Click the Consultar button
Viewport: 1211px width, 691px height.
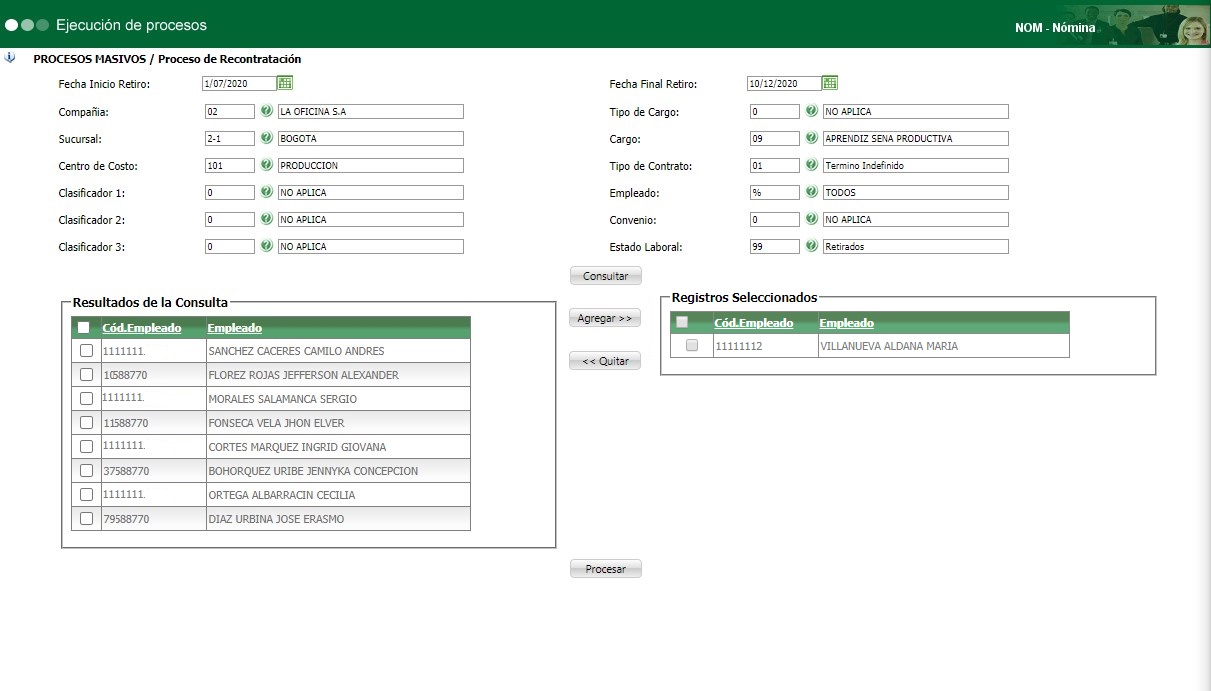(x=605, y=276)
